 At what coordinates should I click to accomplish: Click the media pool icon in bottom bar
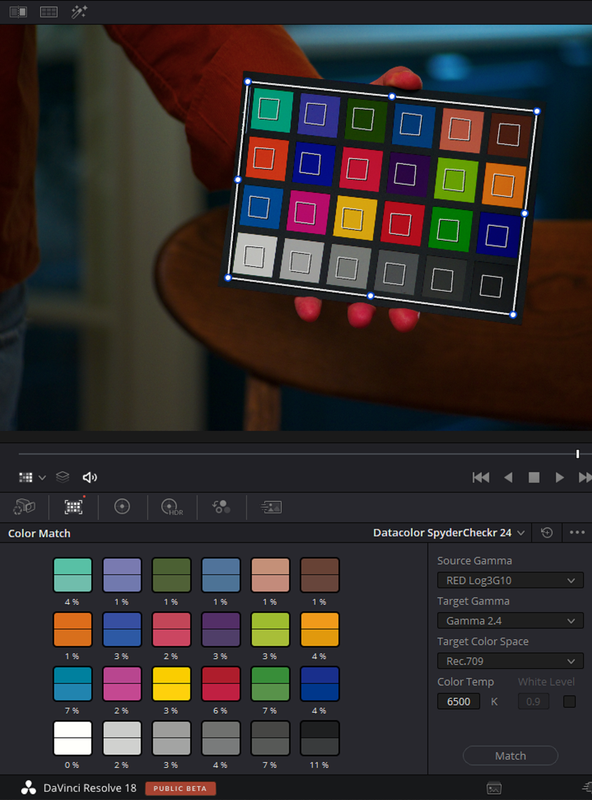click(494, 788)
